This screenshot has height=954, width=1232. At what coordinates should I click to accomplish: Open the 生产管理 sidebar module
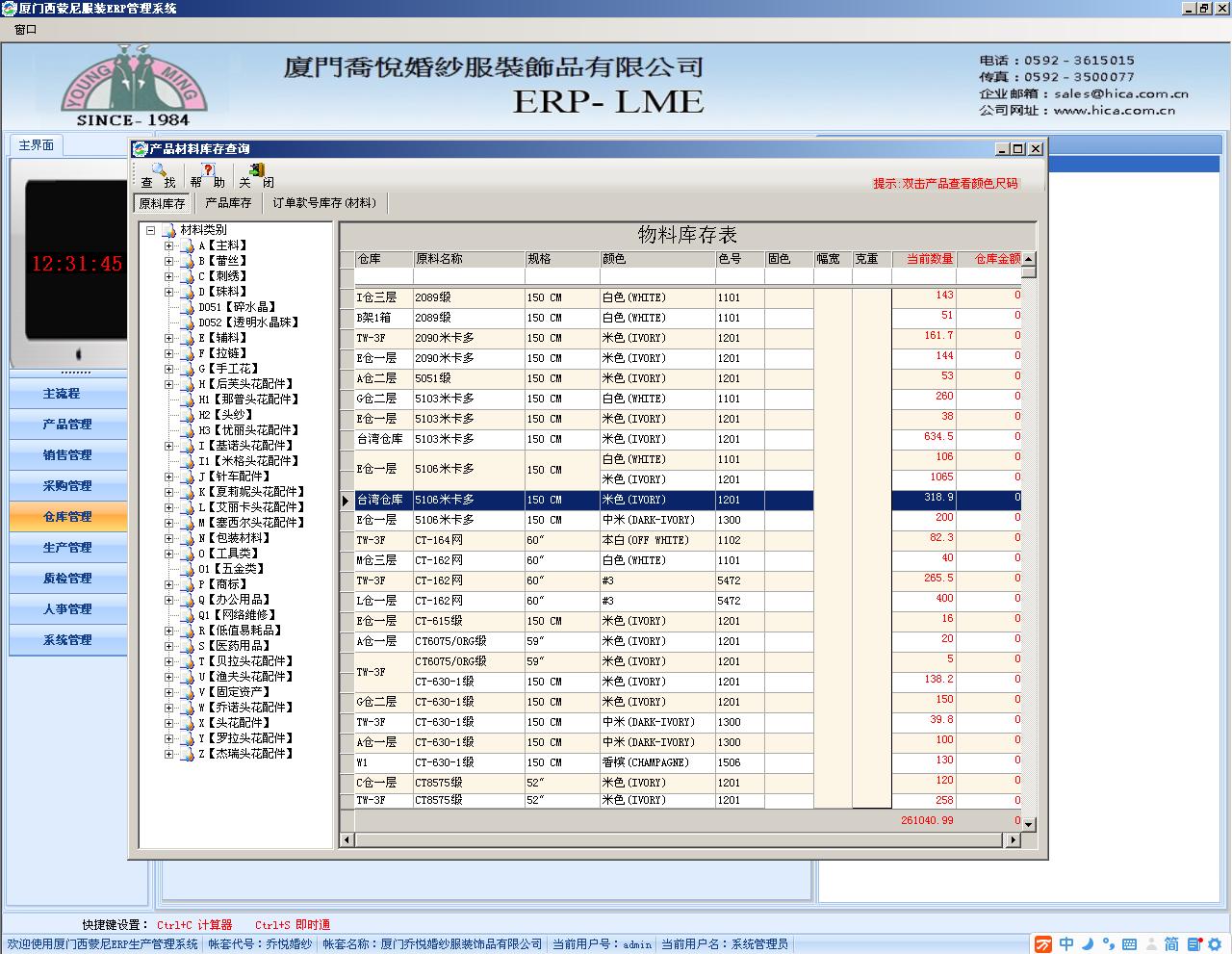tap(67, 548)
